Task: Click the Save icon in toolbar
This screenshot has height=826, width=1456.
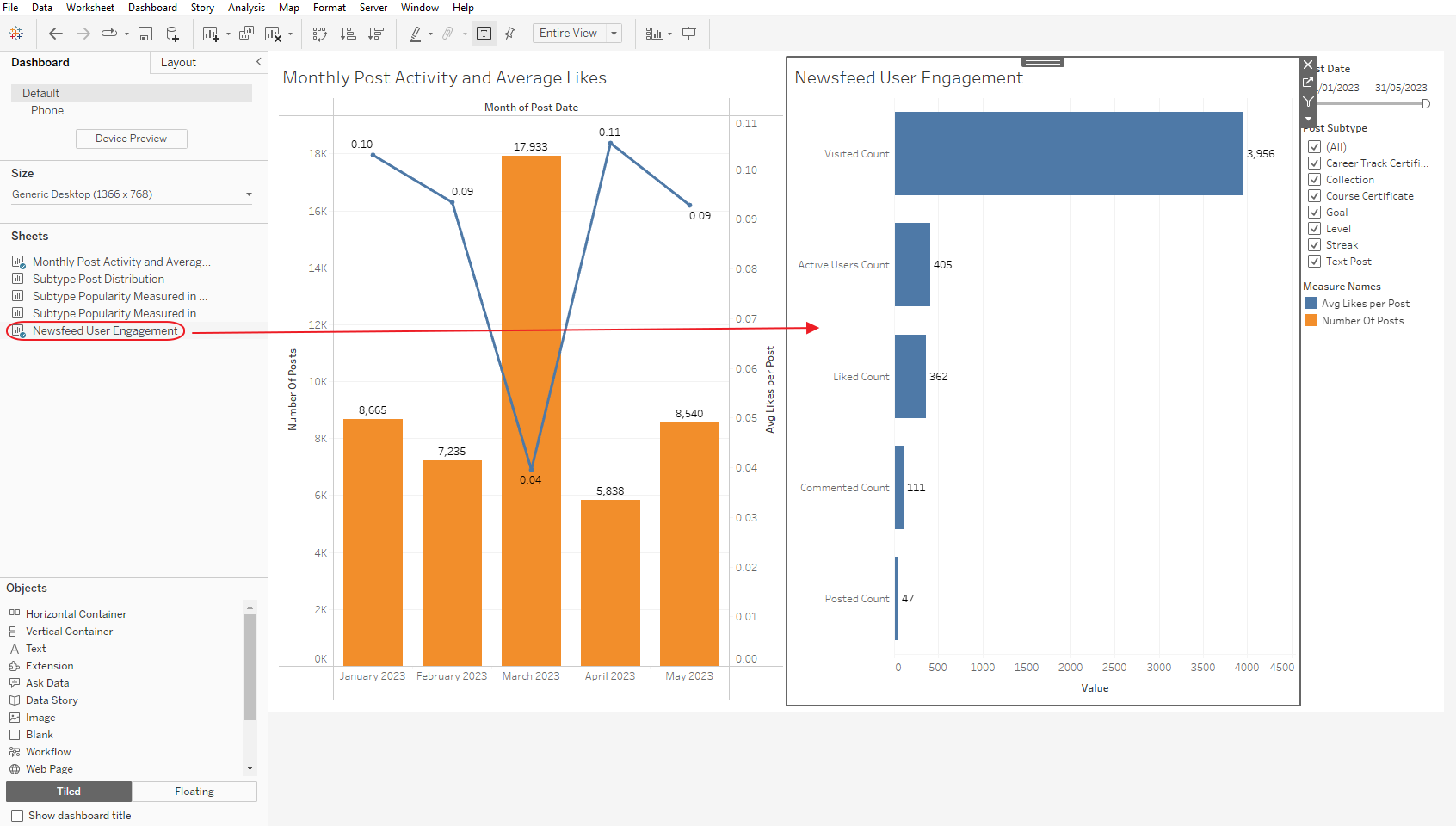Action: pyautogui.click(x=145, y=34)
